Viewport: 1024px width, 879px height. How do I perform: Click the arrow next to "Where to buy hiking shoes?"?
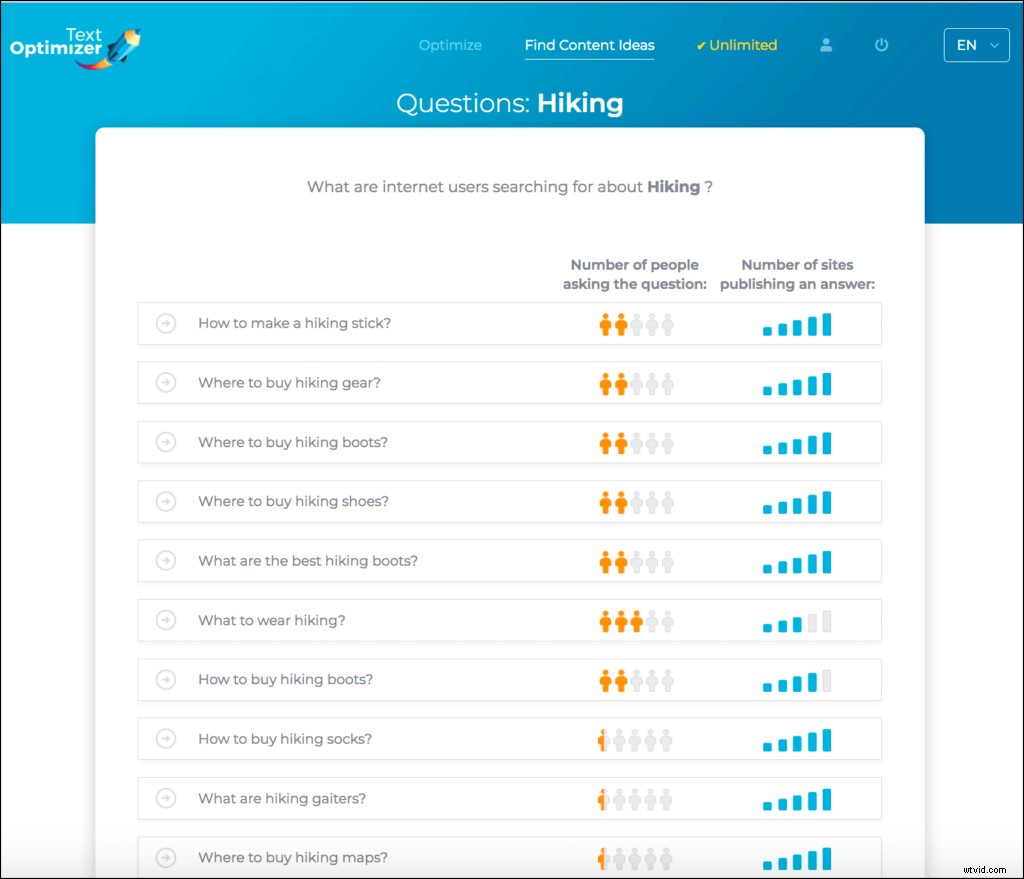[165, 501]
